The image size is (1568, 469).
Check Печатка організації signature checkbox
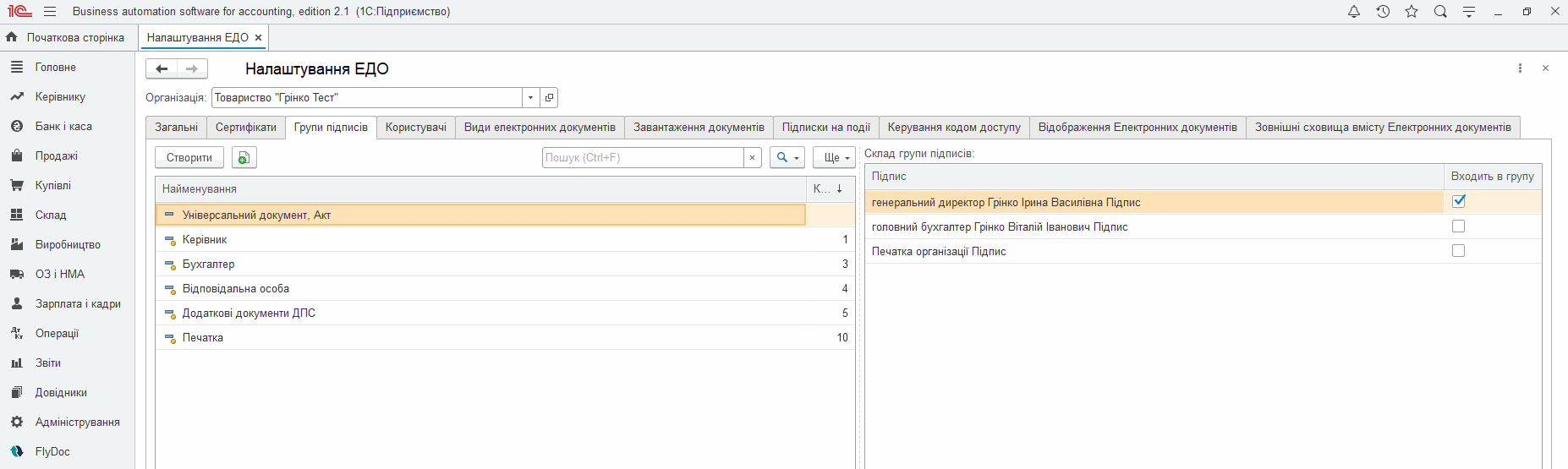[x=1458, y=251]
